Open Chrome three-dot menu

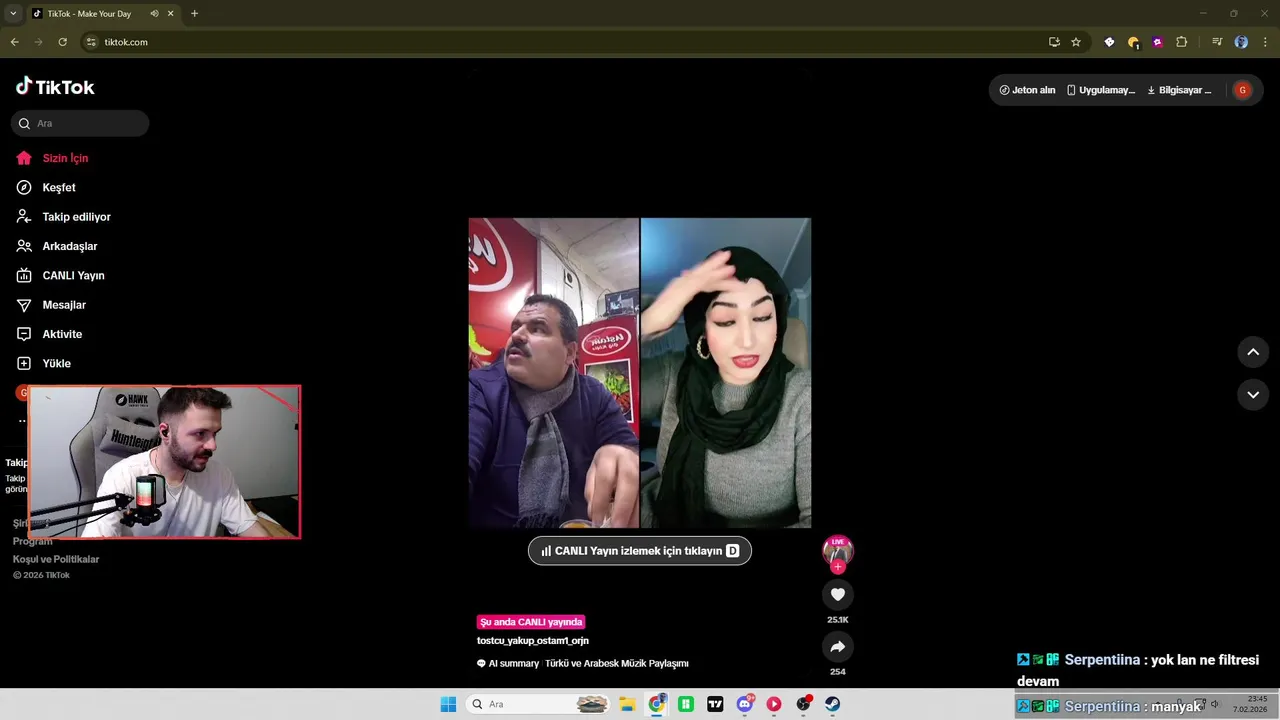pyautogui.click(x=1266, y=42)
